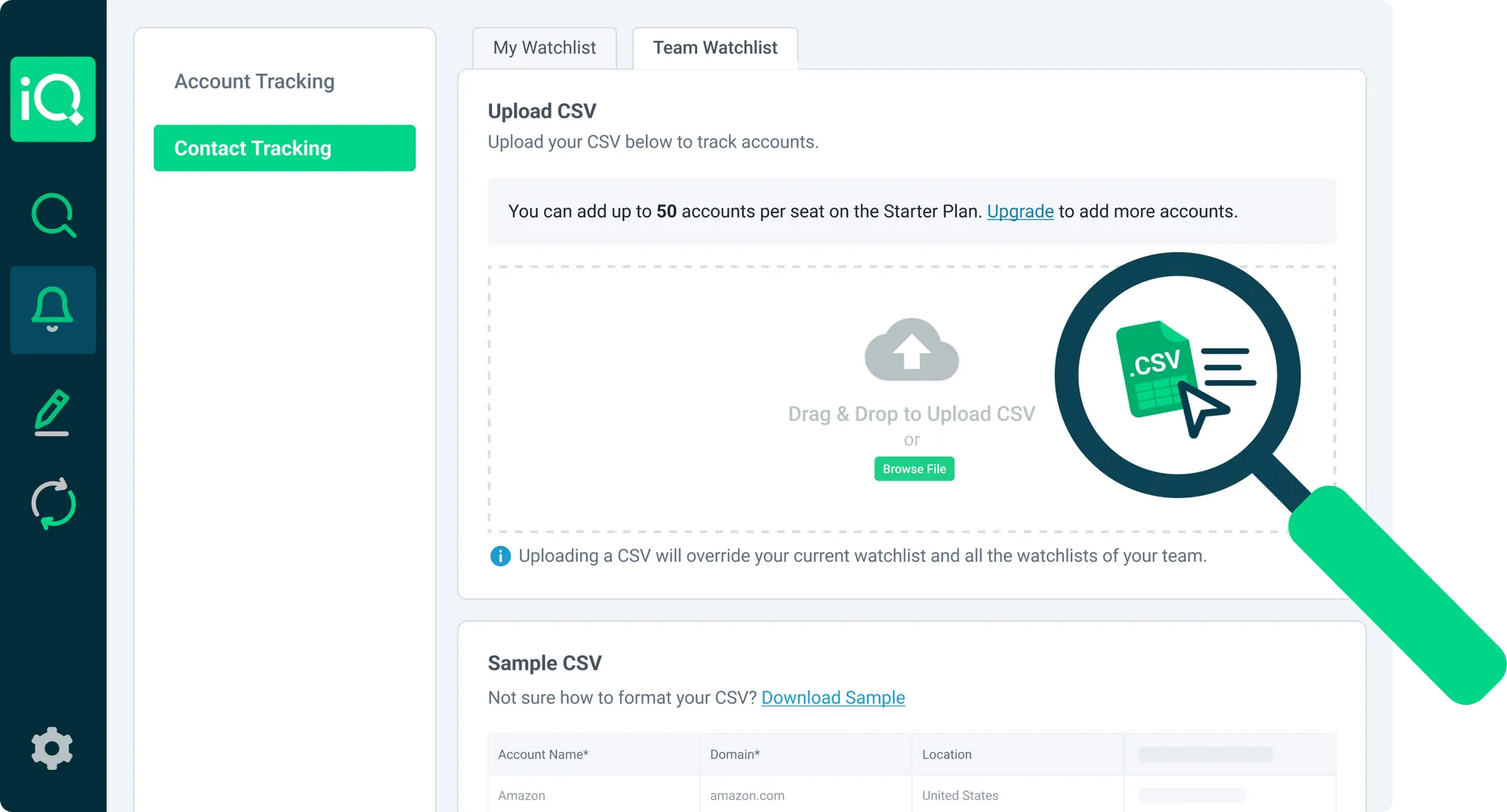Click the info icon about overriding watchlists
Viewport: 1507px width, 812px height.
(499, 557)
